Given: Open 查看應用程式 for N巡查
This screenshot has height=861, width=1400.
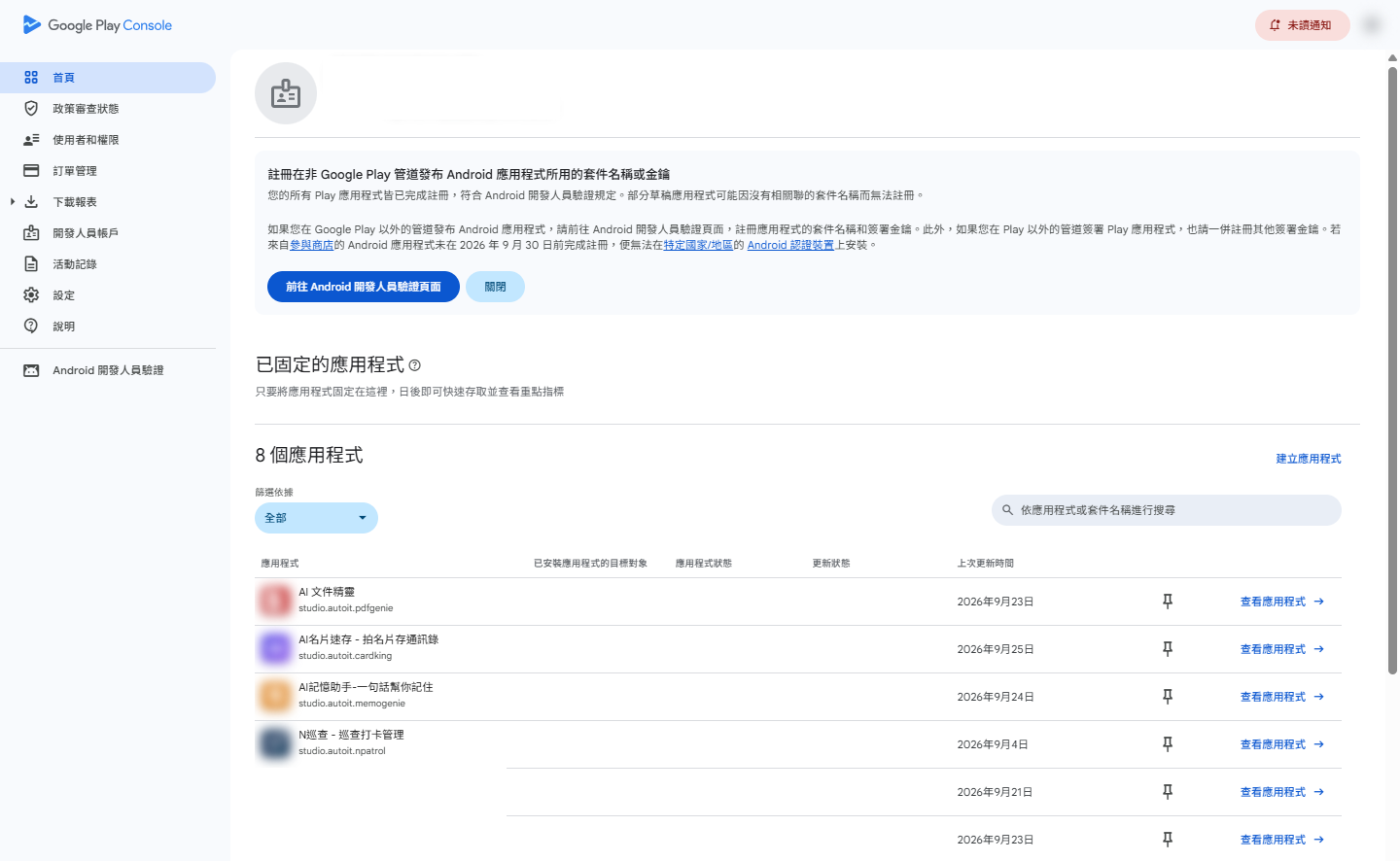Looking at the screenshot, I should click(x=1282, y=744).
